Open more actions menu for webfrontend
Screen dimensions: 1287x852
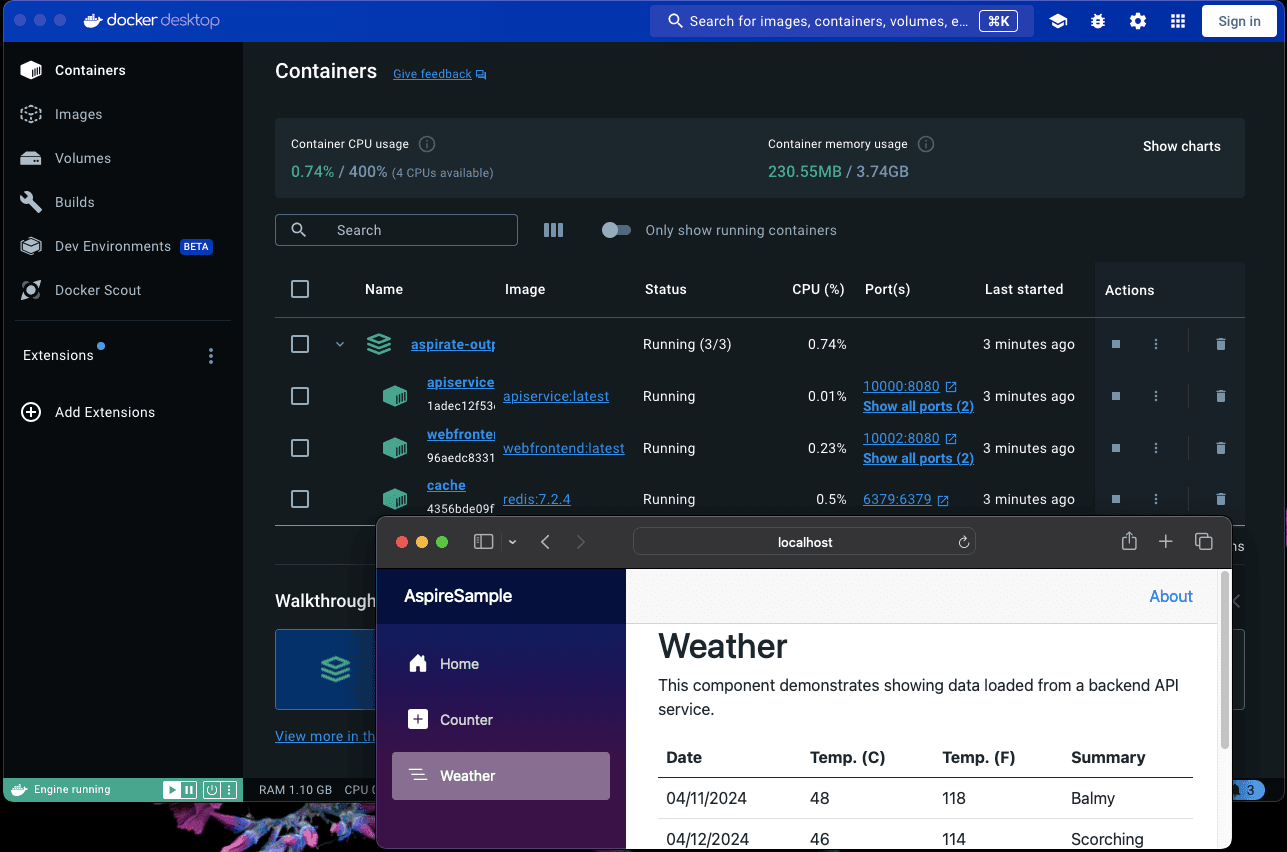click(x=1156, y=448)
